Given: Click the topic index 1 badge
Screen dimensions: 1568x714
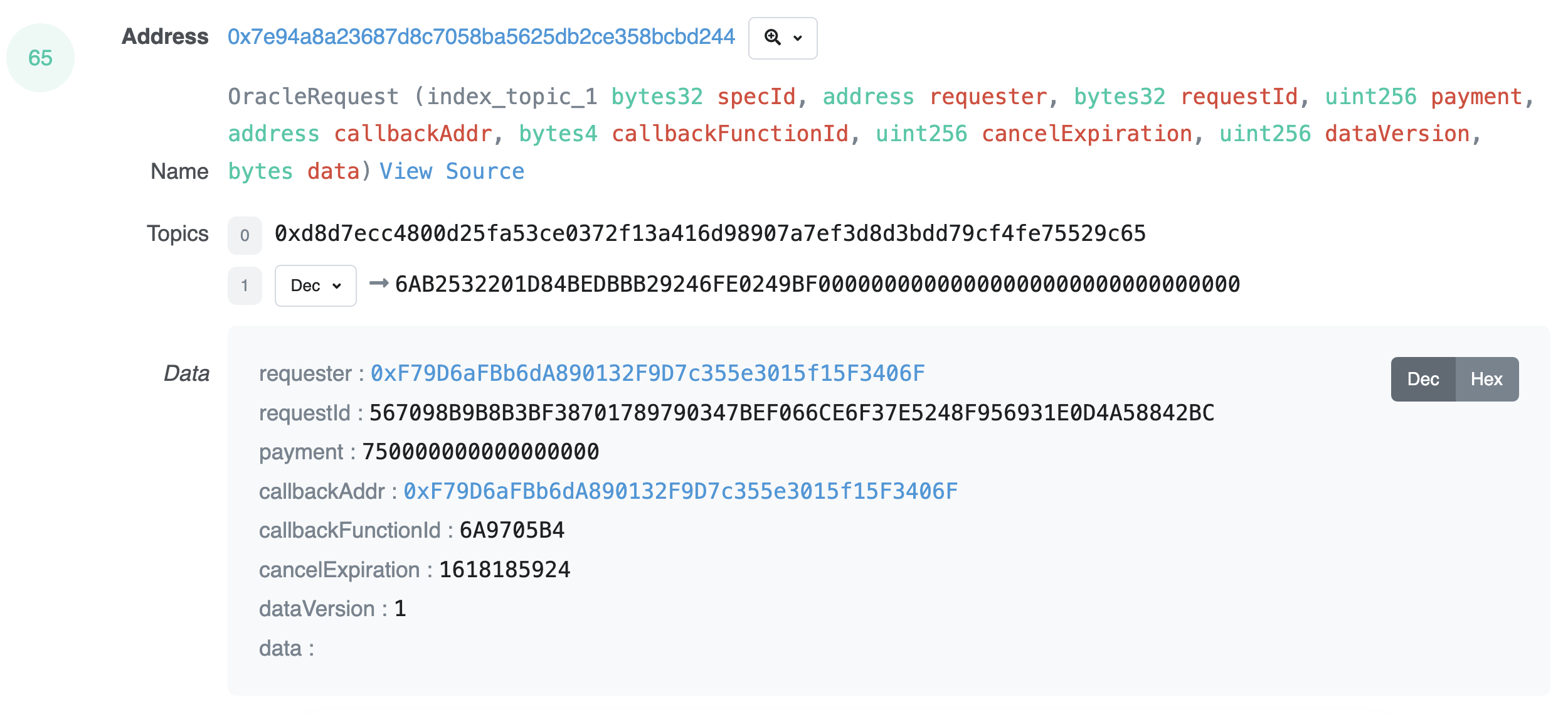Looking at the screenshot, I should 245,285.
